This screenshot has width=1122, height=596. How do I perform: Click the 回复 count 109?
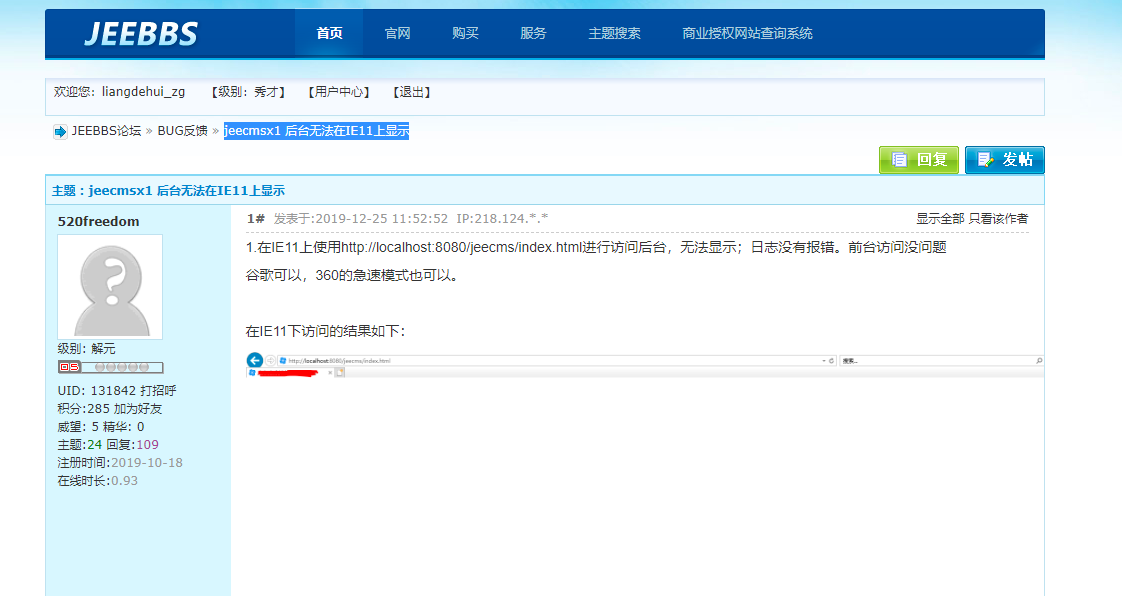[x=147, y=444]
